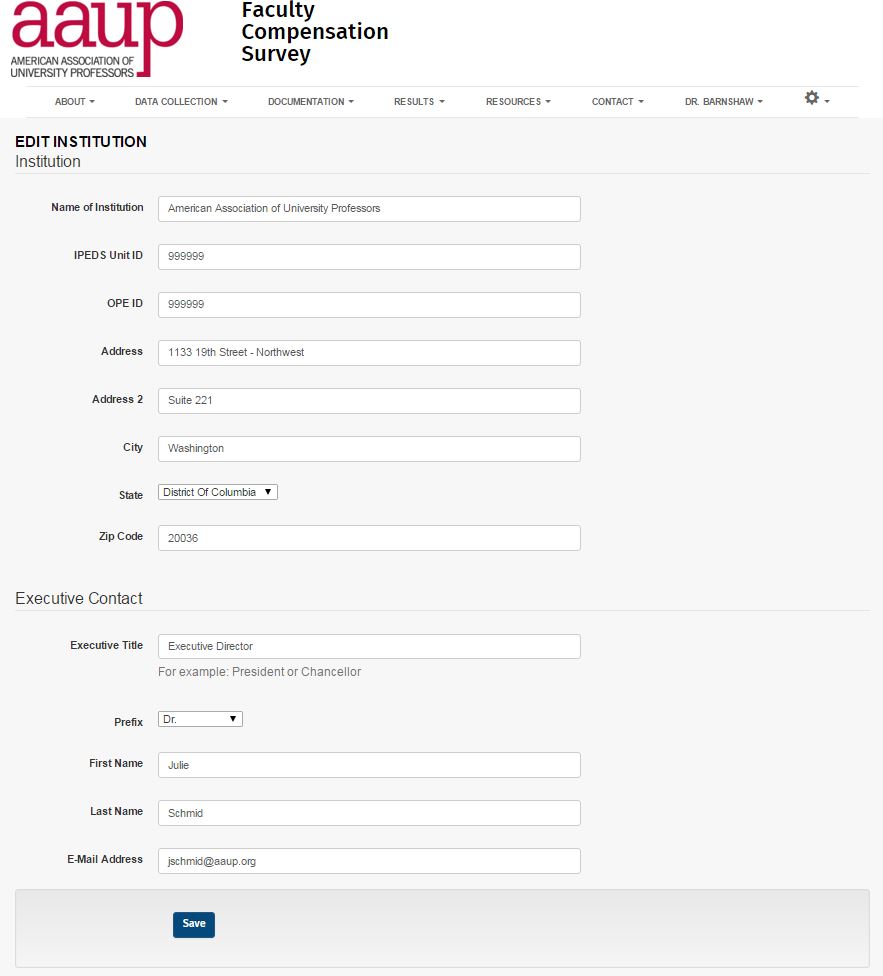Screen dimensions: 883x976
Task: Click the 'Last Name' label
Action: (x=116, y=811)
